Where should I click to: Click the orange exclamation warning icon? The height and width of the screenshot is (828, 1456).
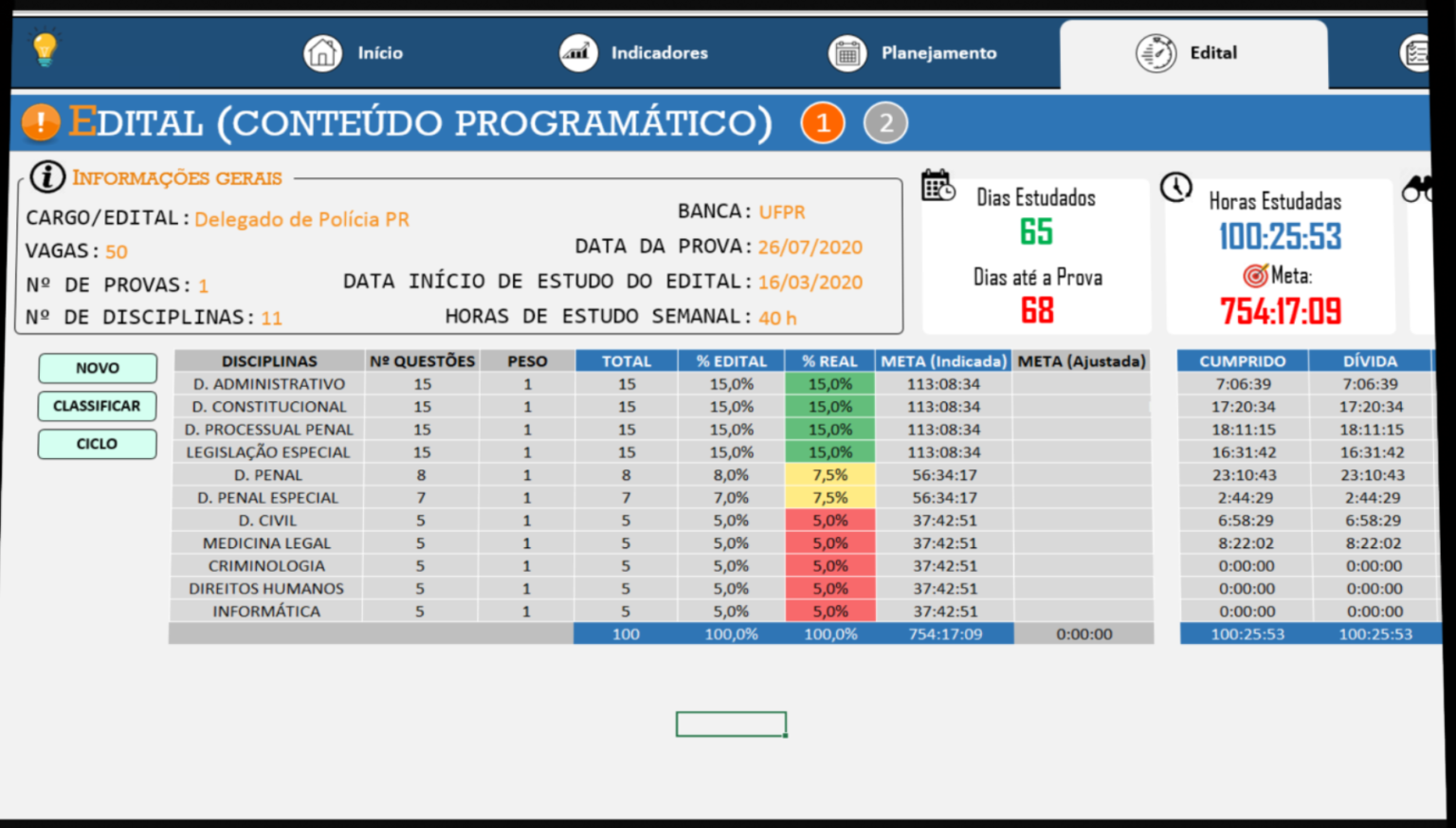pyautogui.click(x=41, y=122)
